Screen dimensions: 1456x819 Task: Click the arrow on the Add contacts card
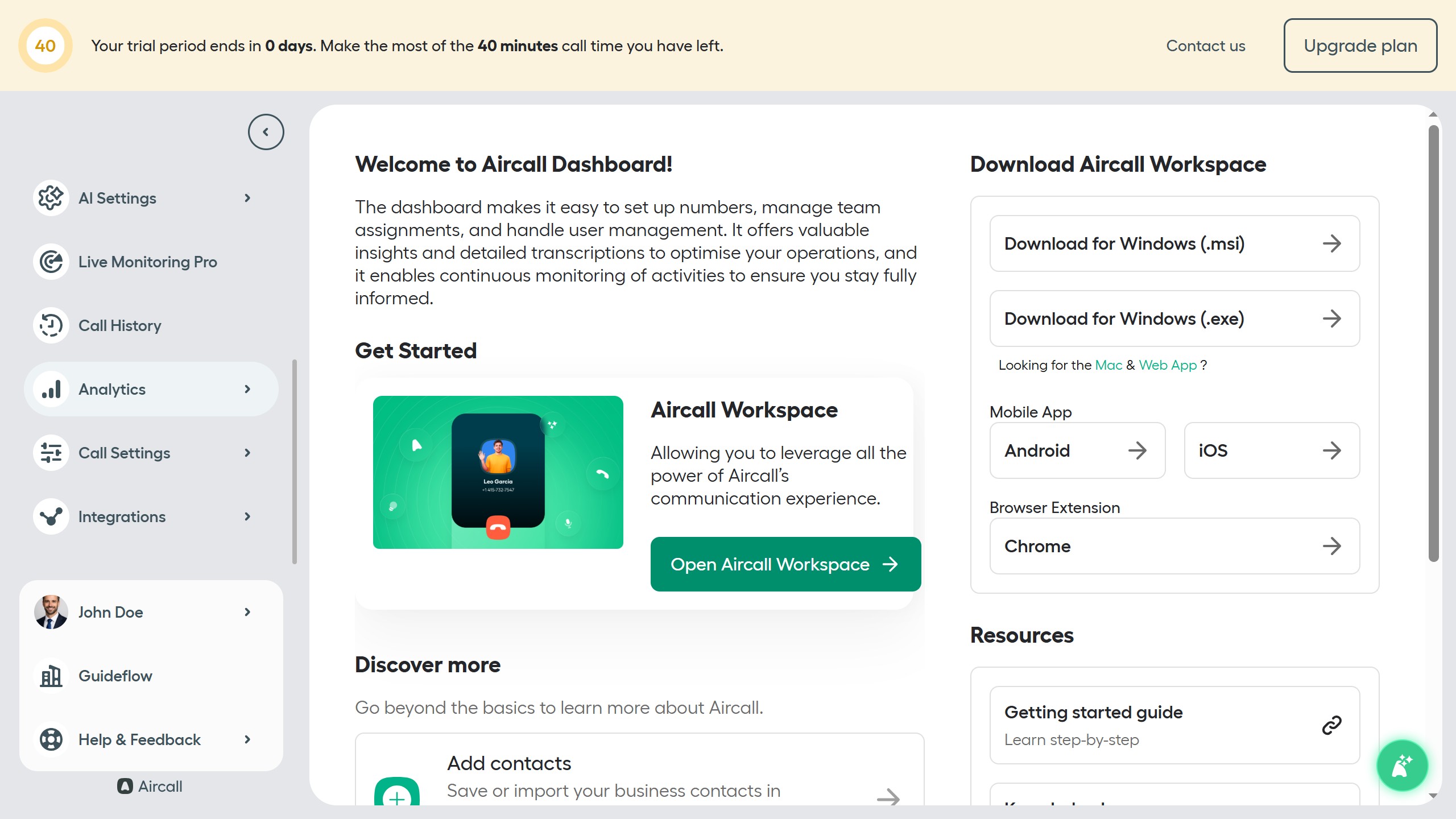tap(888, 797)
